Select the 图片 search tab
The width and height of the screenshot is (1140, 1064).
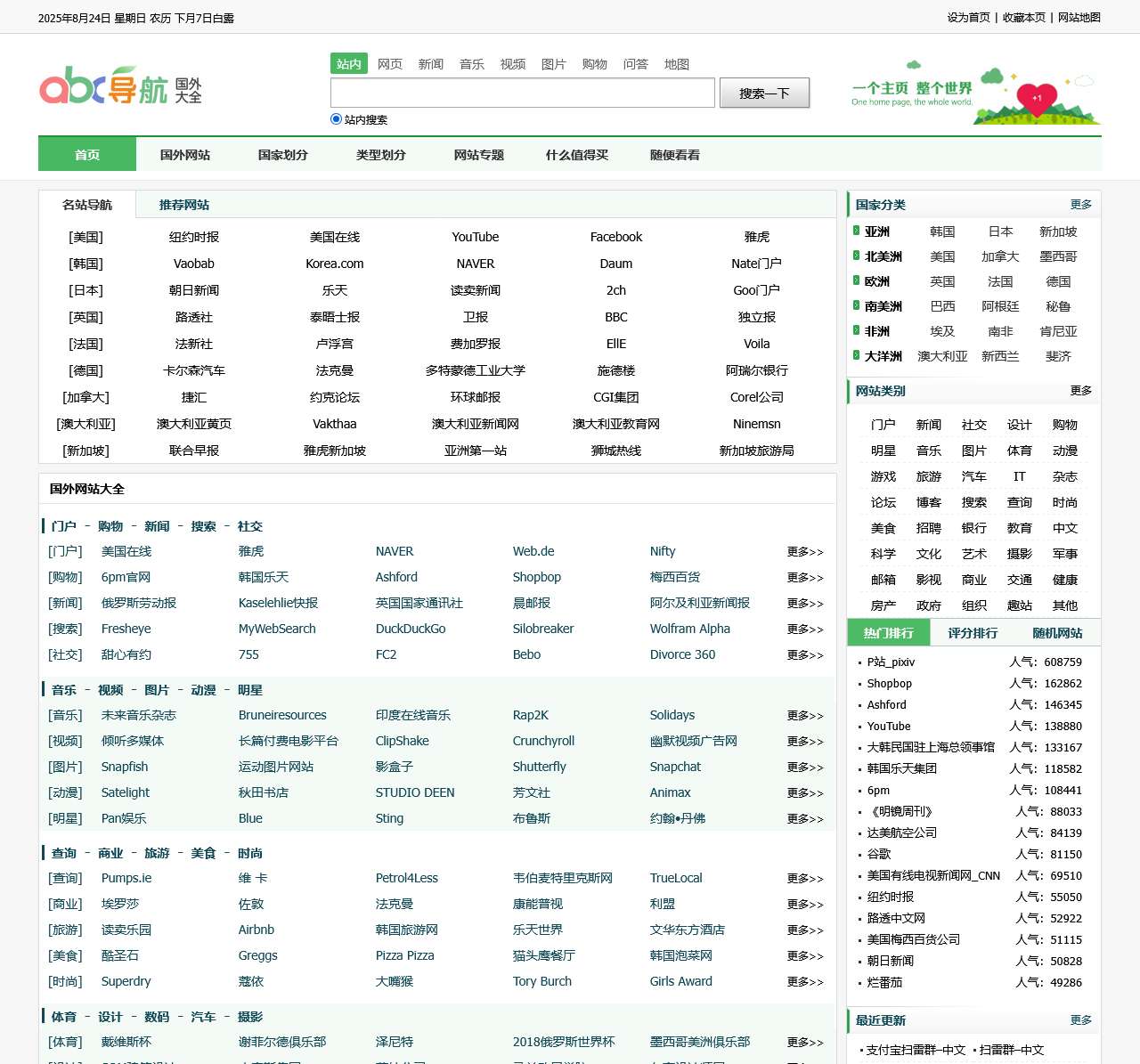tap(554, 64)
